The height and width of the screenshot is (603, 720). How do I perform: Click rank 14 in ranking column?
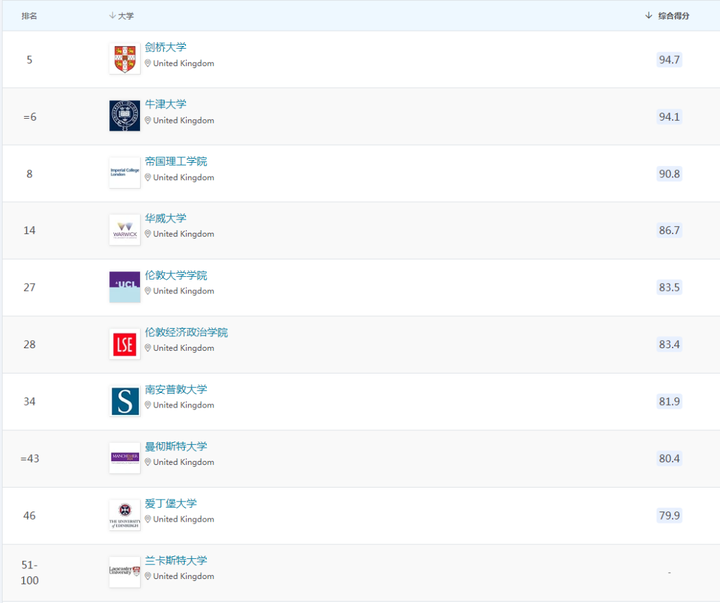(x=29, y=230)
